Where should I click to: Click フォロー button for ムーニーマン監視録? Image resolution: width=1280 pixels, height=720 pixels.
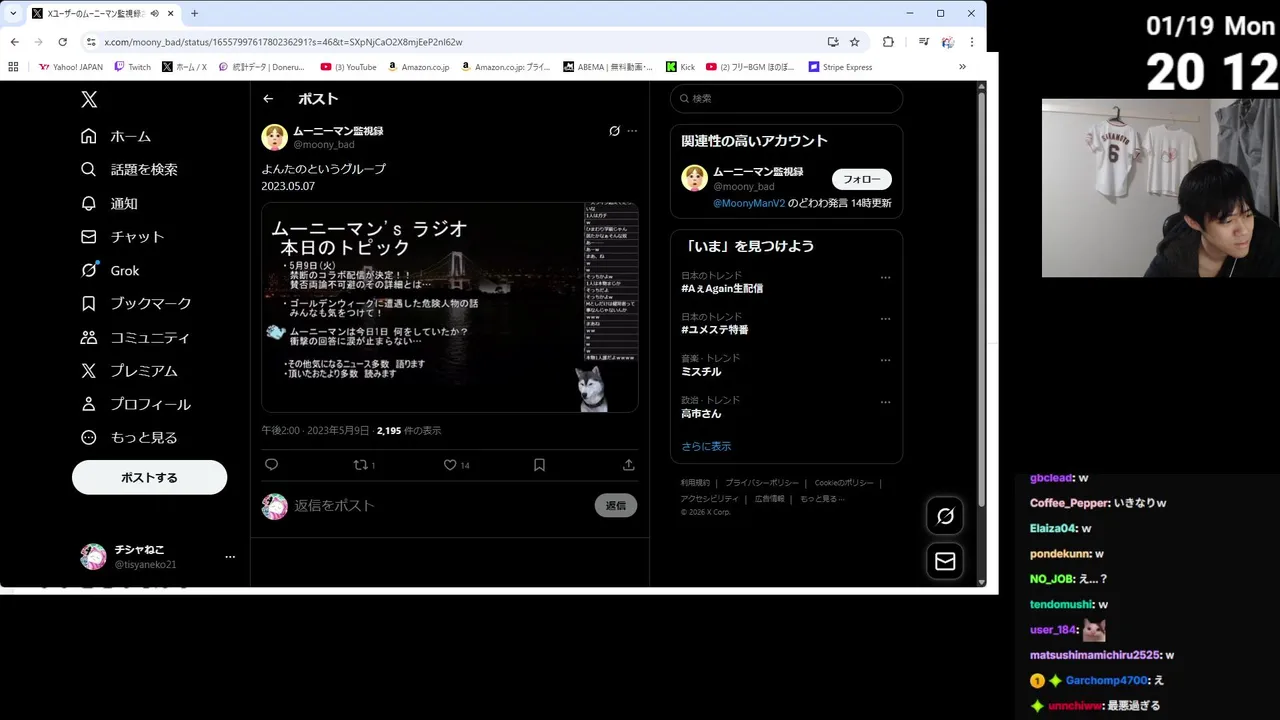coord(862,179)
